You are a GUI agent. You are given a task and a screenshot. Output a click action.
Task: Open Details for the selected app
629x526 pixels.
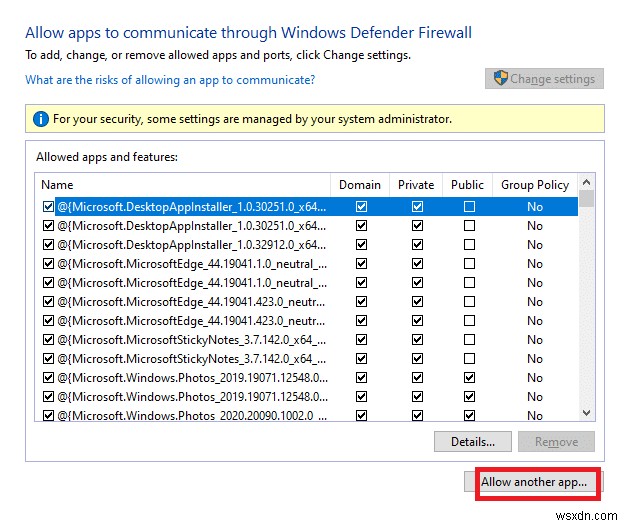coord(473,442)
